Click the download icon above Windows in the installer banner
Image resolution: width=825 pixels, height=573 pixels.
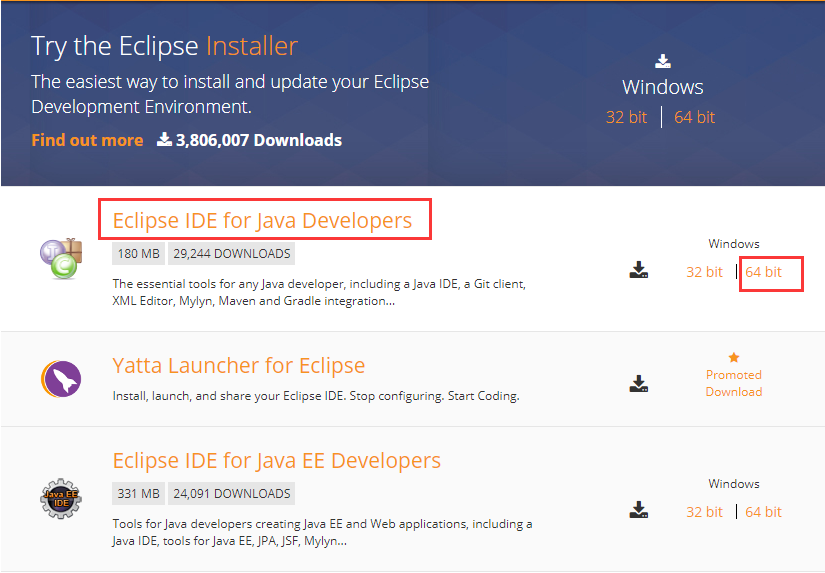tap(662, 61)
